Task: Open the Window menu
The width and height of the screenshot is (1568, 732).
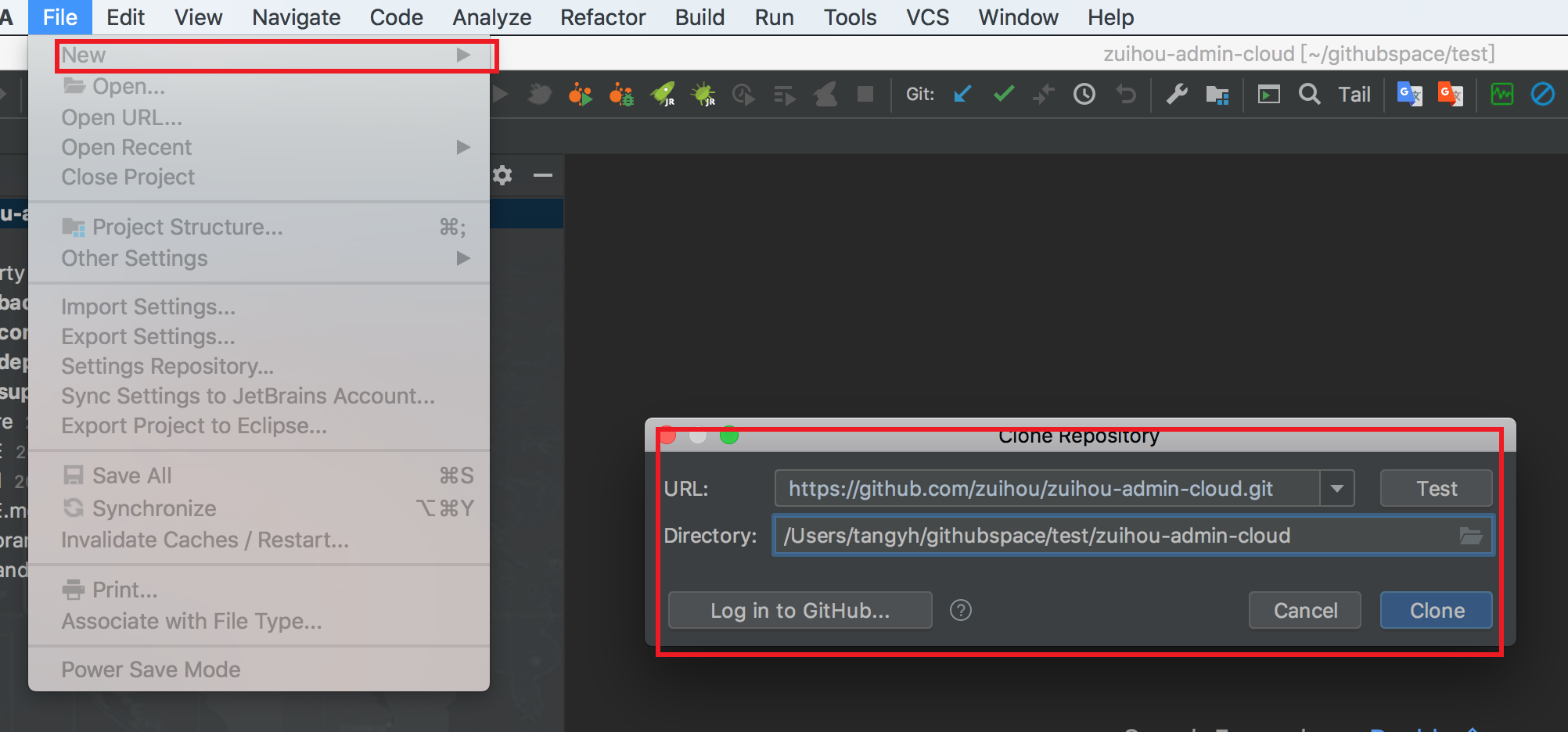Action: click(x=1018, y=17)
